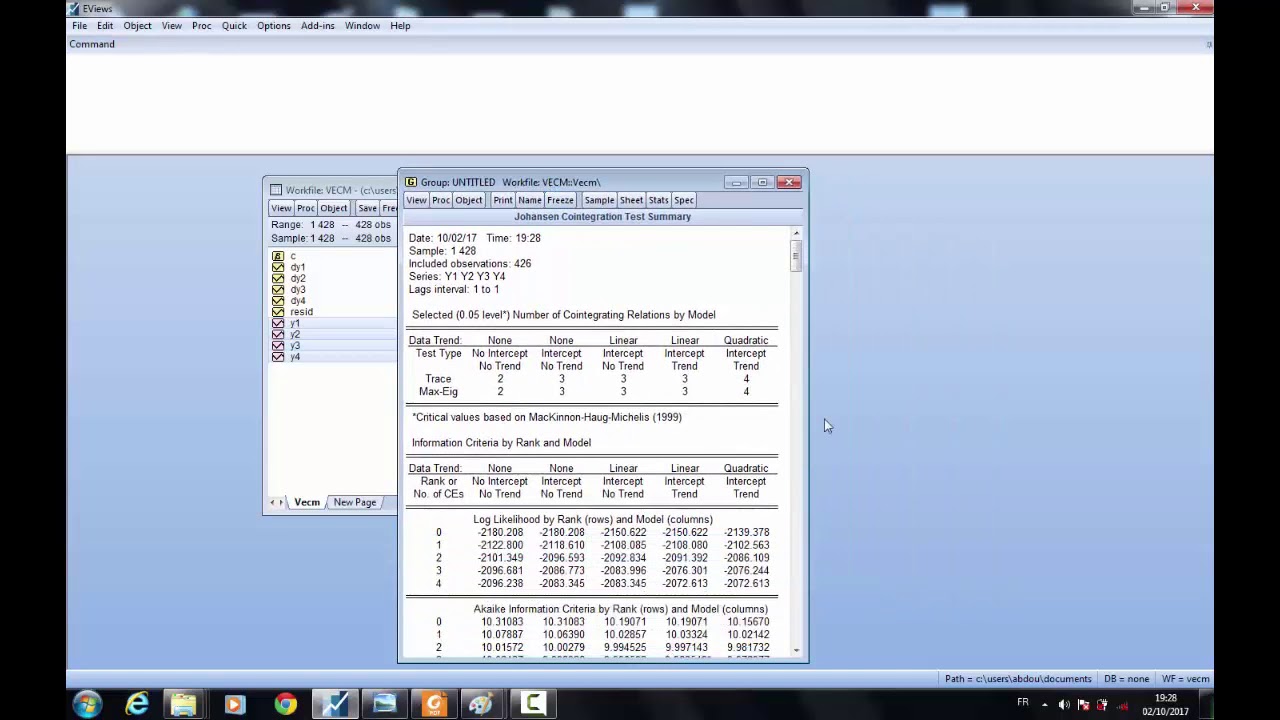Click Proc button in Workfile window toolbar
The height and width of the screenshot is (720, 1280).
click(306, 208)
